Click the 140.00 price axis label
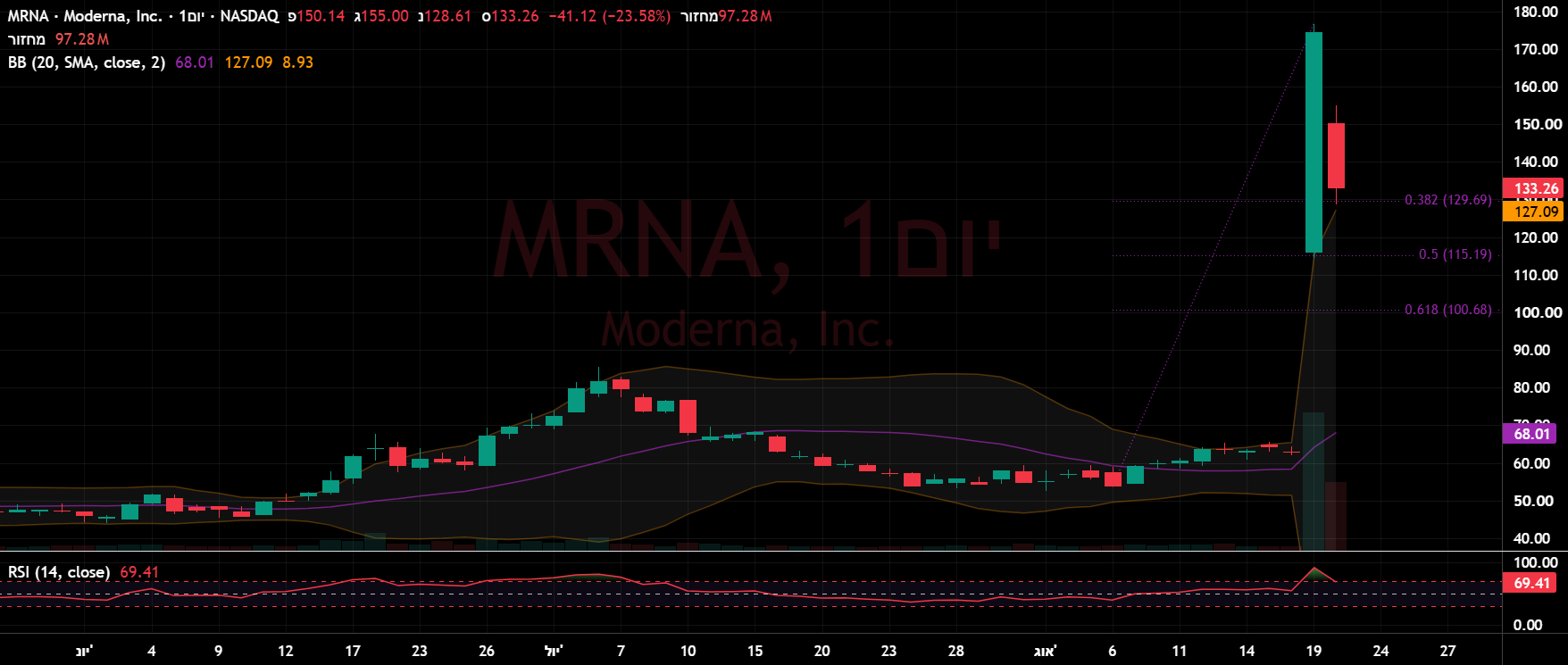This screenshot has width=1568, height=665. (1536, 162)
